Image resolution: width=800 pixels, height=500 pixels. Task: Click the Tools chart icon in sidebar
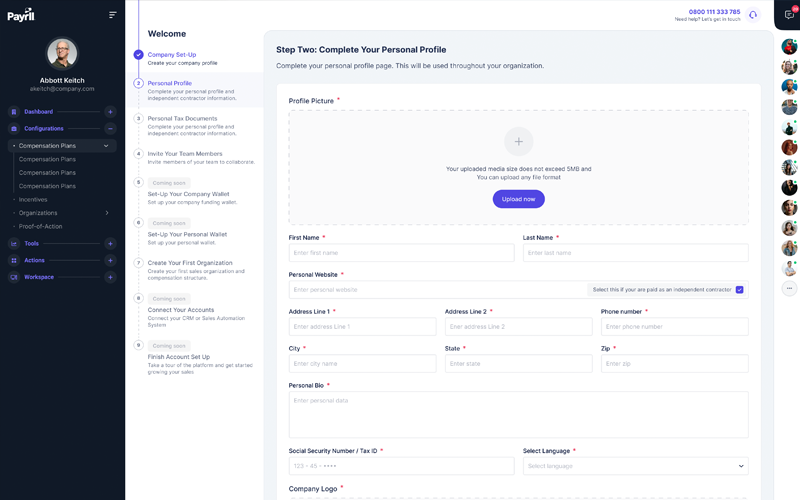pyautogui.click(x=14, y=244)
